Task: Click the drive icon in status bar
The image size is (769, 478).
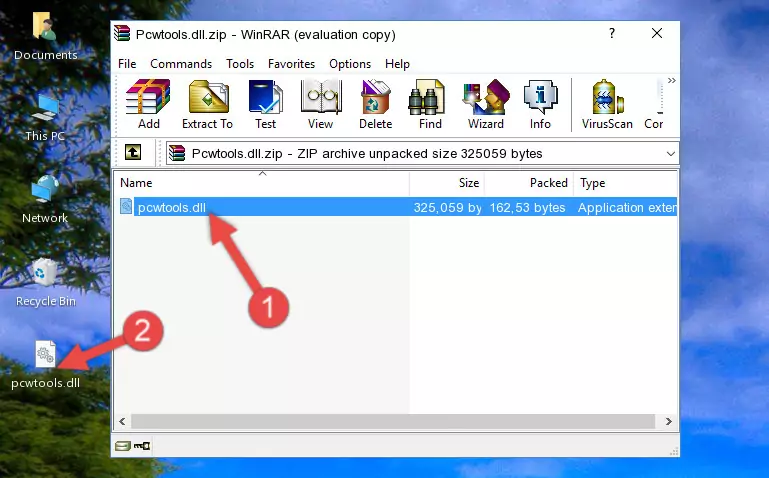Action: (123, 446)
